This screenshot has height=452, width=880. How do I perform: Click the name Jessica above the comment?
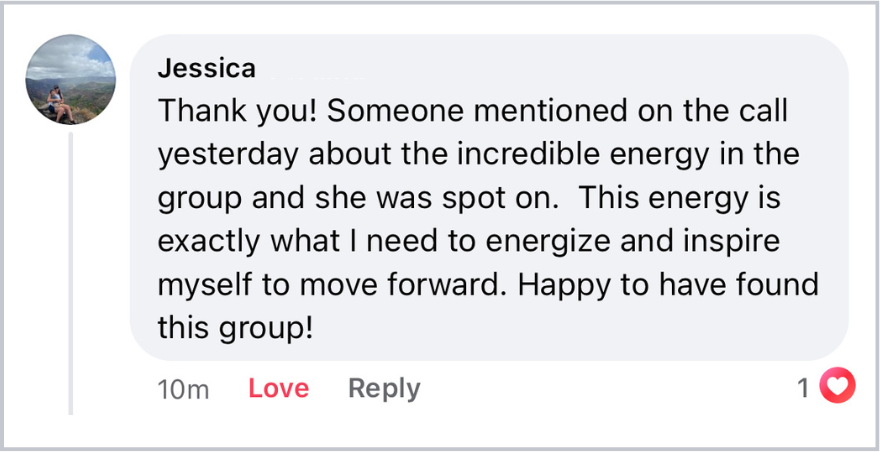click(207, 69)
